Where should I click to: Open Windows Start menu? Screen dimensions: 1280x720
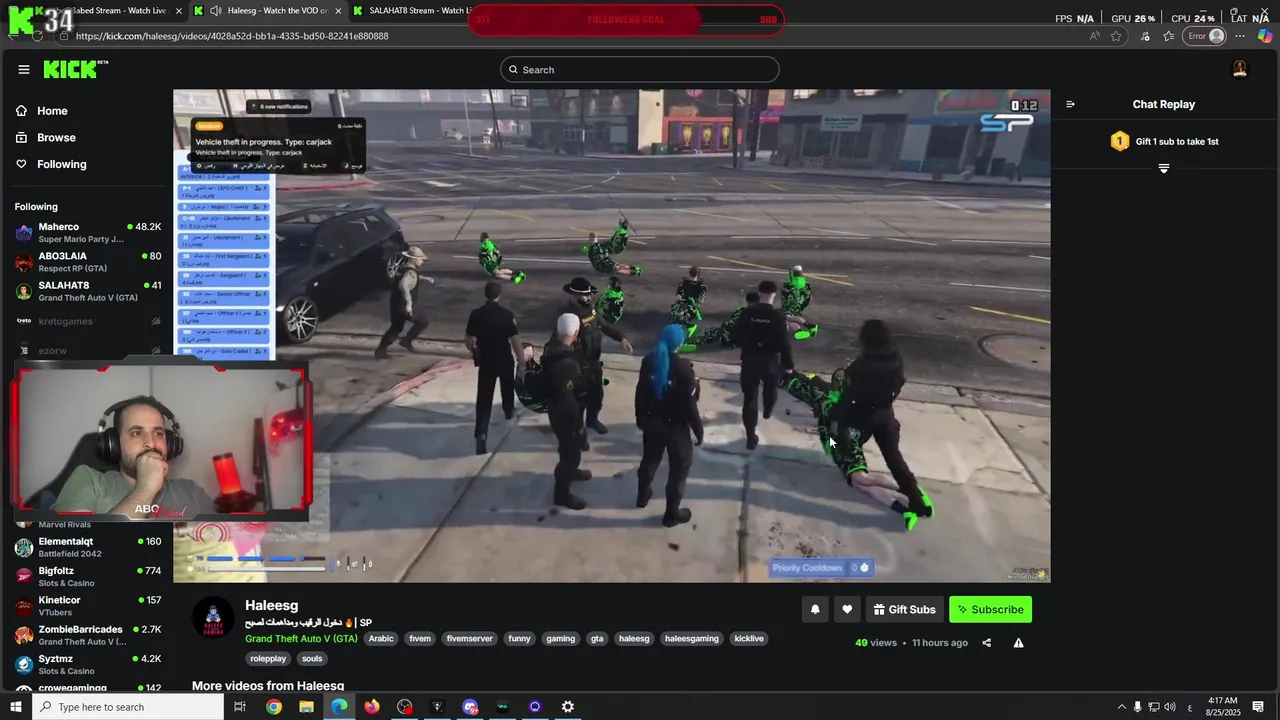(15, 707)
